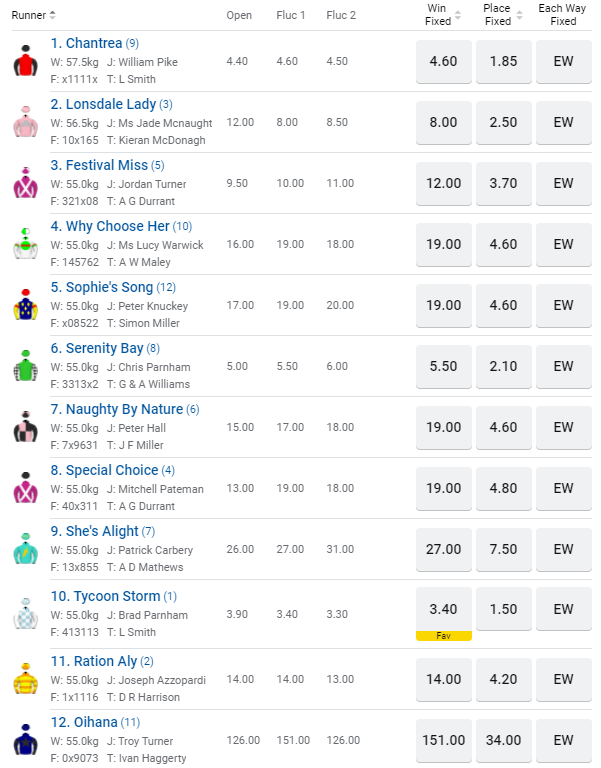Screen dimensions: 601x768
Task: Click Sophie's Song blue starred jockey silk
Action: click(x=25, y=305)
